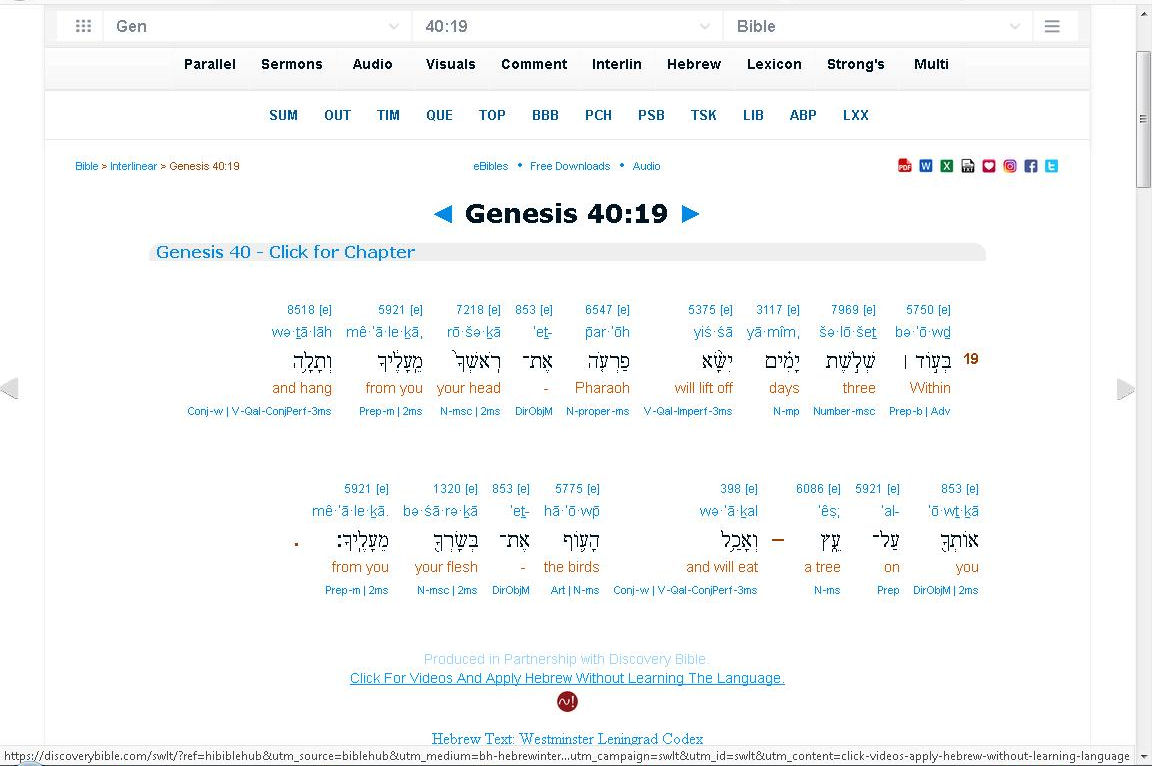Open the hamburger menu icon

(x=1052, y=27)
